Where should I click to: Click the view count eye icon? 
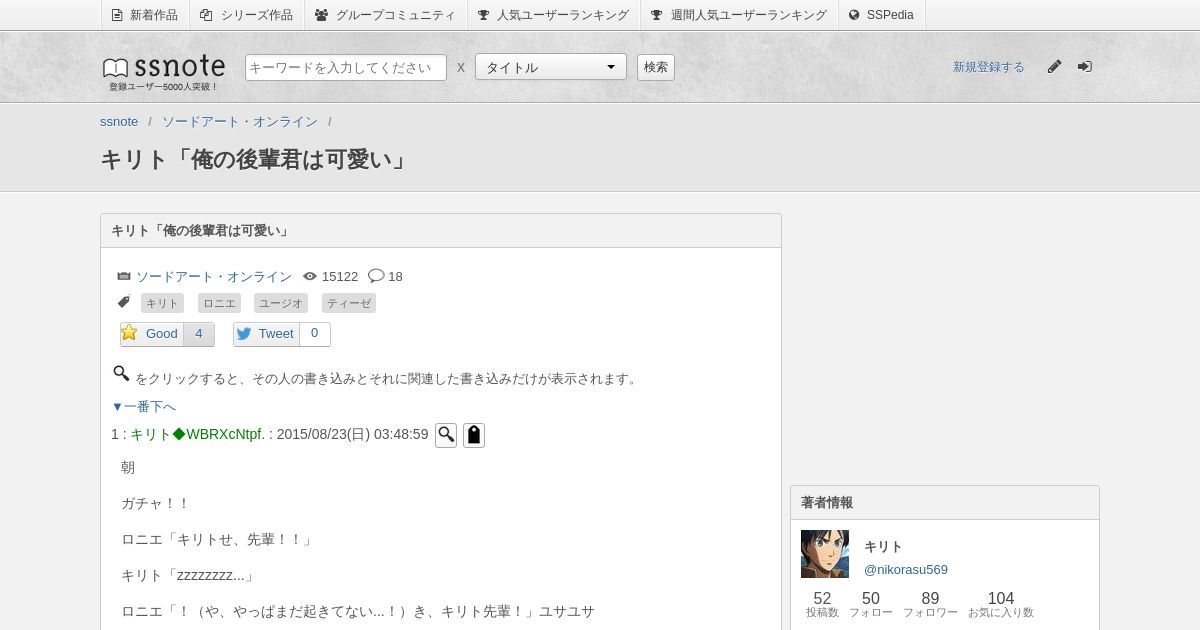pyautogui.click(x=310, y=277)
